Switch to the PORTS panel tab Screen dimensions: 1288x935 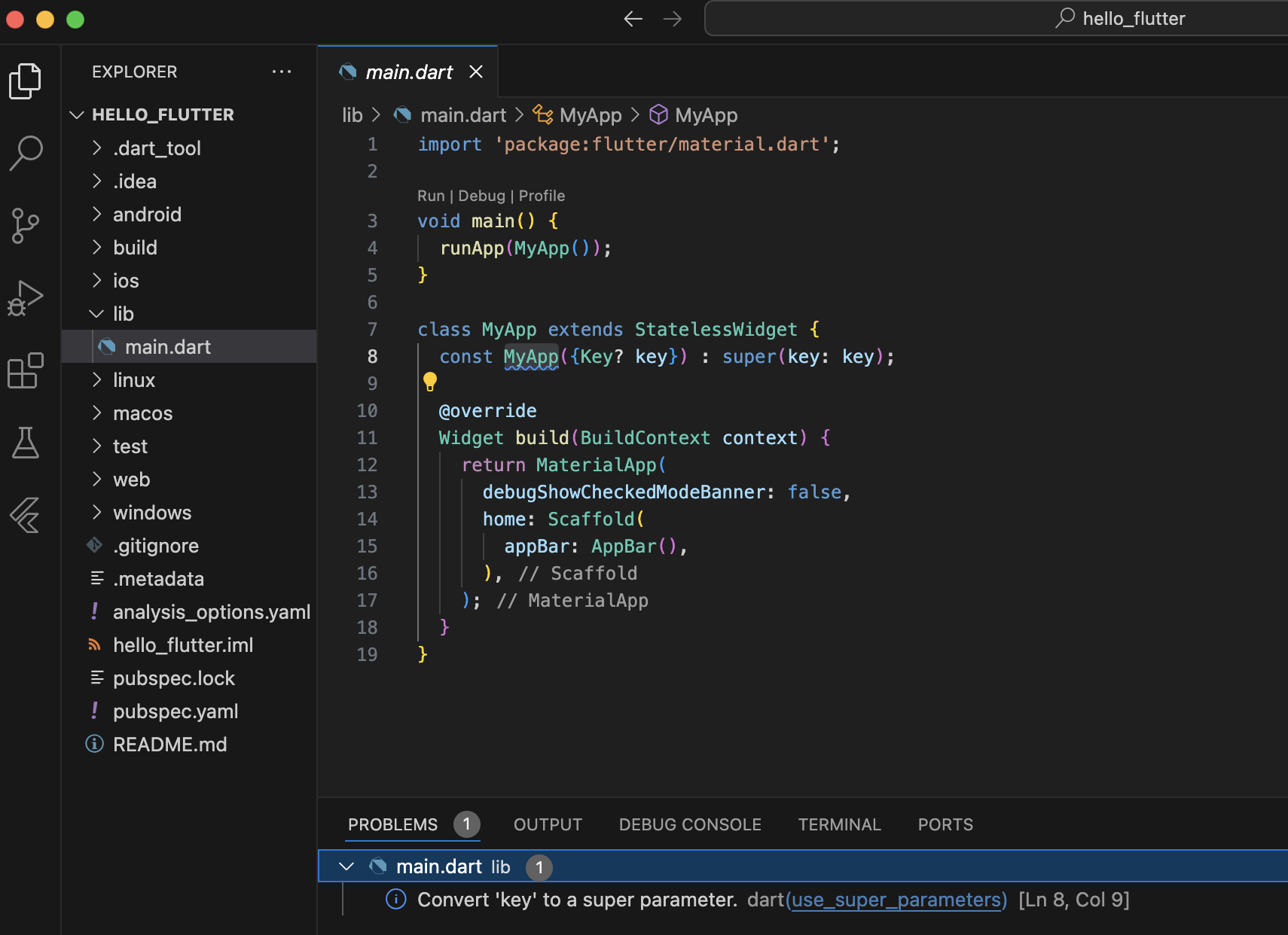point(945,824)
